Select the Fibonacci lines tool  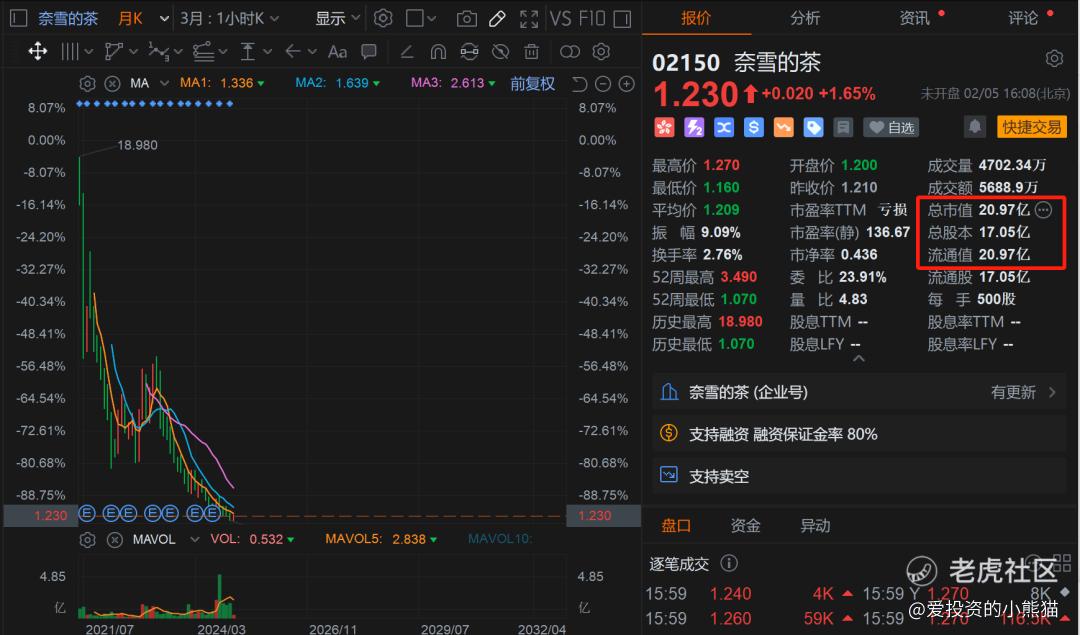pyautogui.click(x=203, y=51)
